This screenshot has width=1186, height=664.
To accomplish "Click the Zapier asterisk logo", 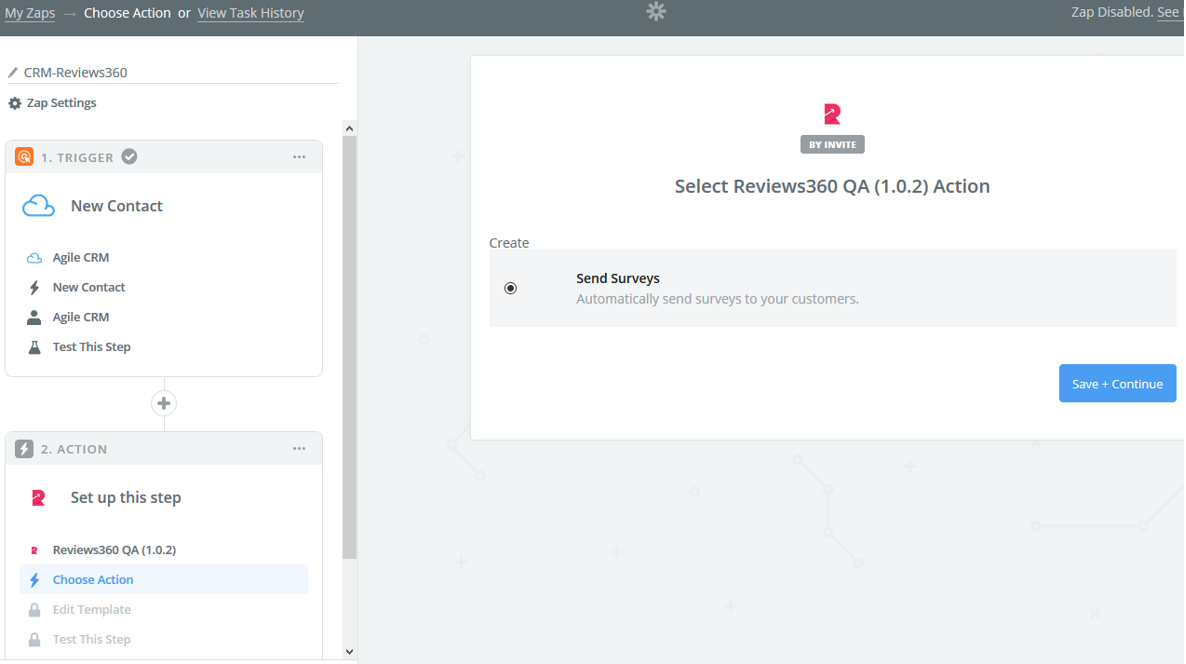I will coord(656,11).
